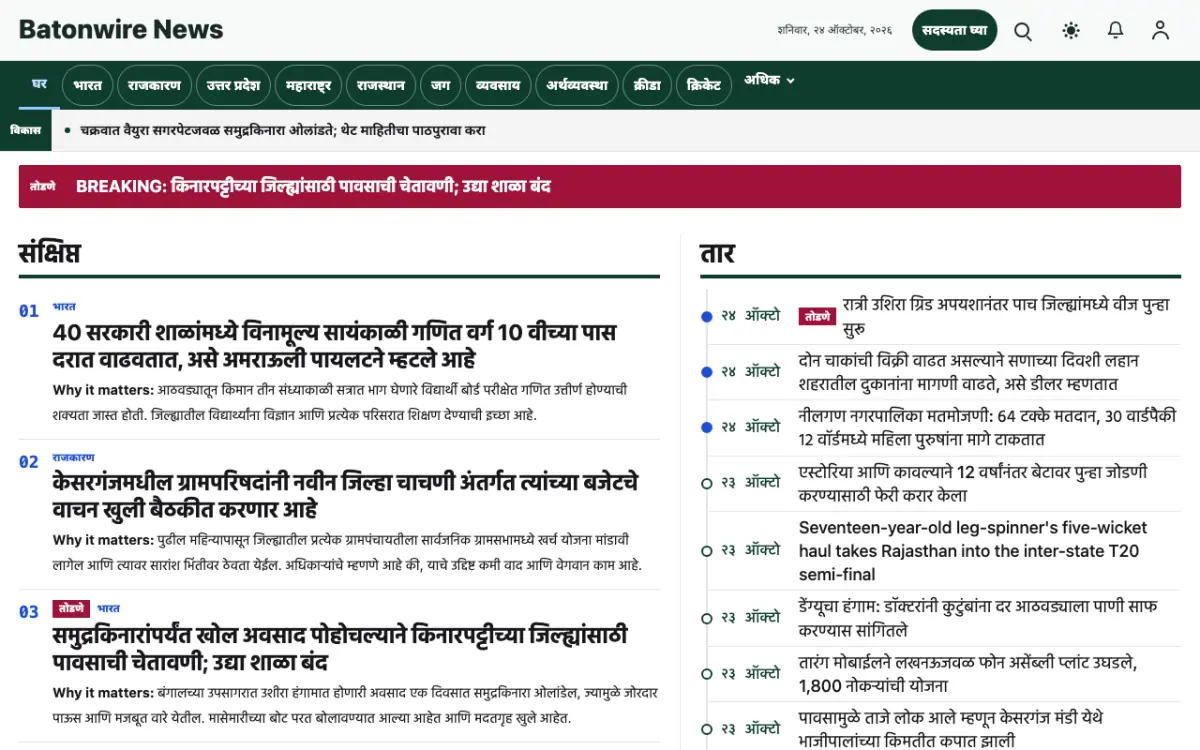Open the राजस्थान navigation tab
The width and height of the screenshot is (1200, 750).
(x=381, y=86)
